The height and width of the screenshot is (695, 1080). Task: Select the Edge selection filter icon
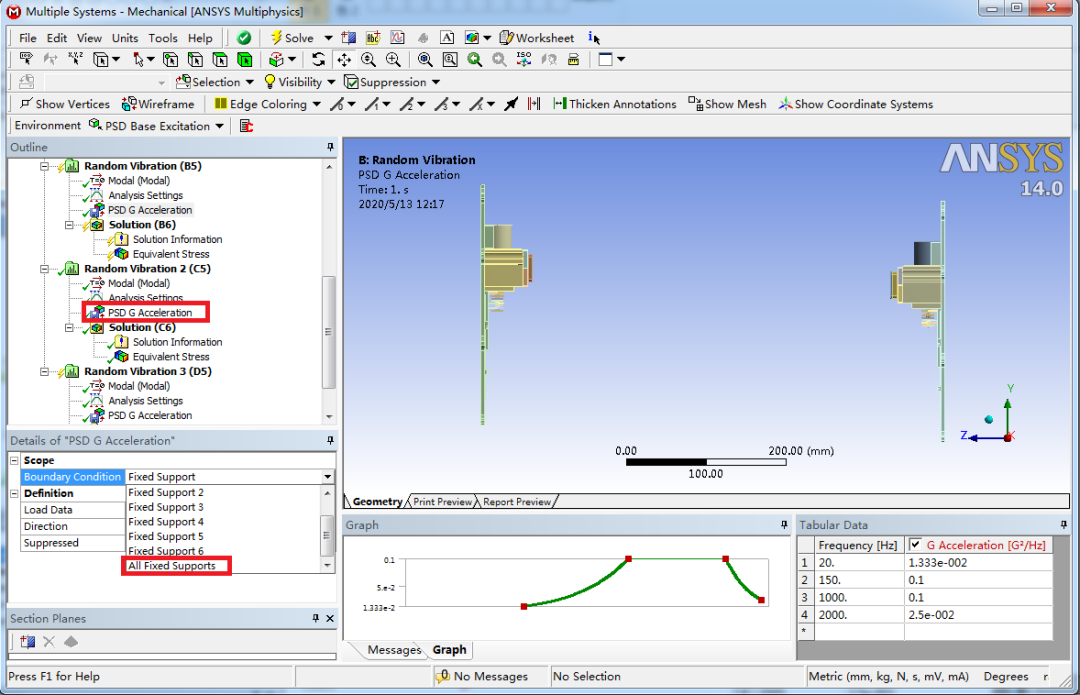pos(195,60)
